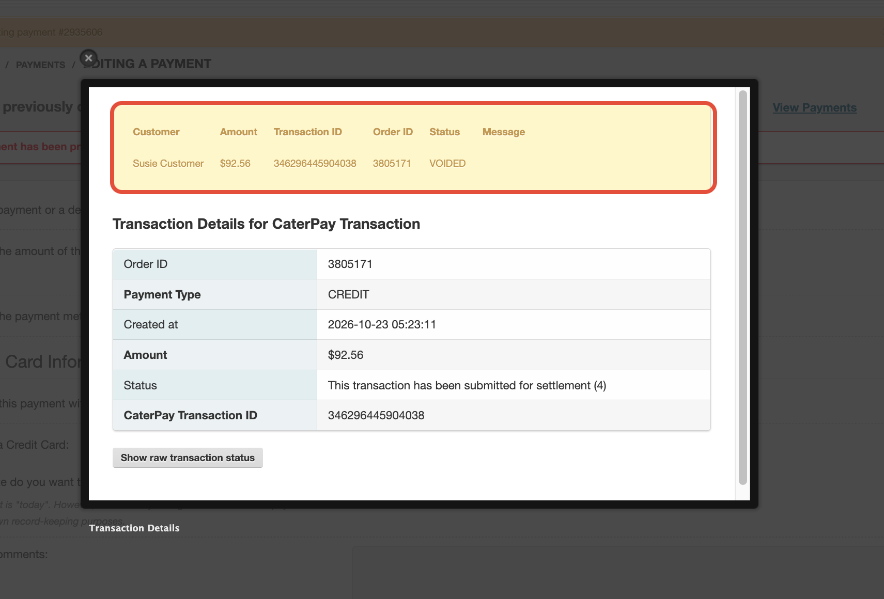Click the submitted for settlement status text
The height and width of the screenshot is (599, 884).
467,385
